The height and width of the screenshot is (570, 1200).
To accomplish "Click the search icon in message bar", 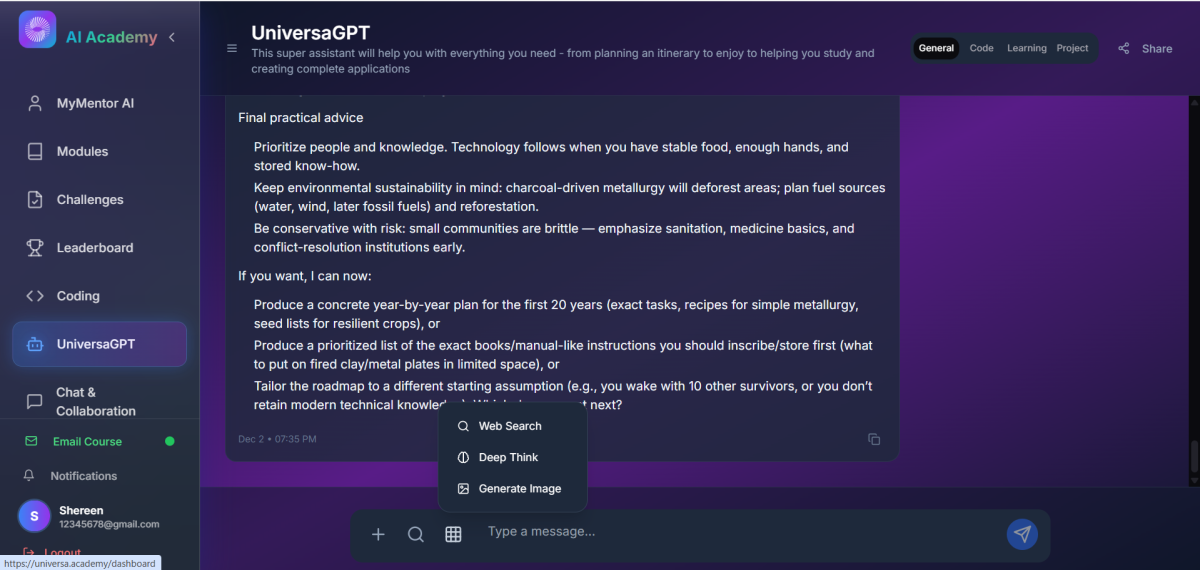I will 416,534.
